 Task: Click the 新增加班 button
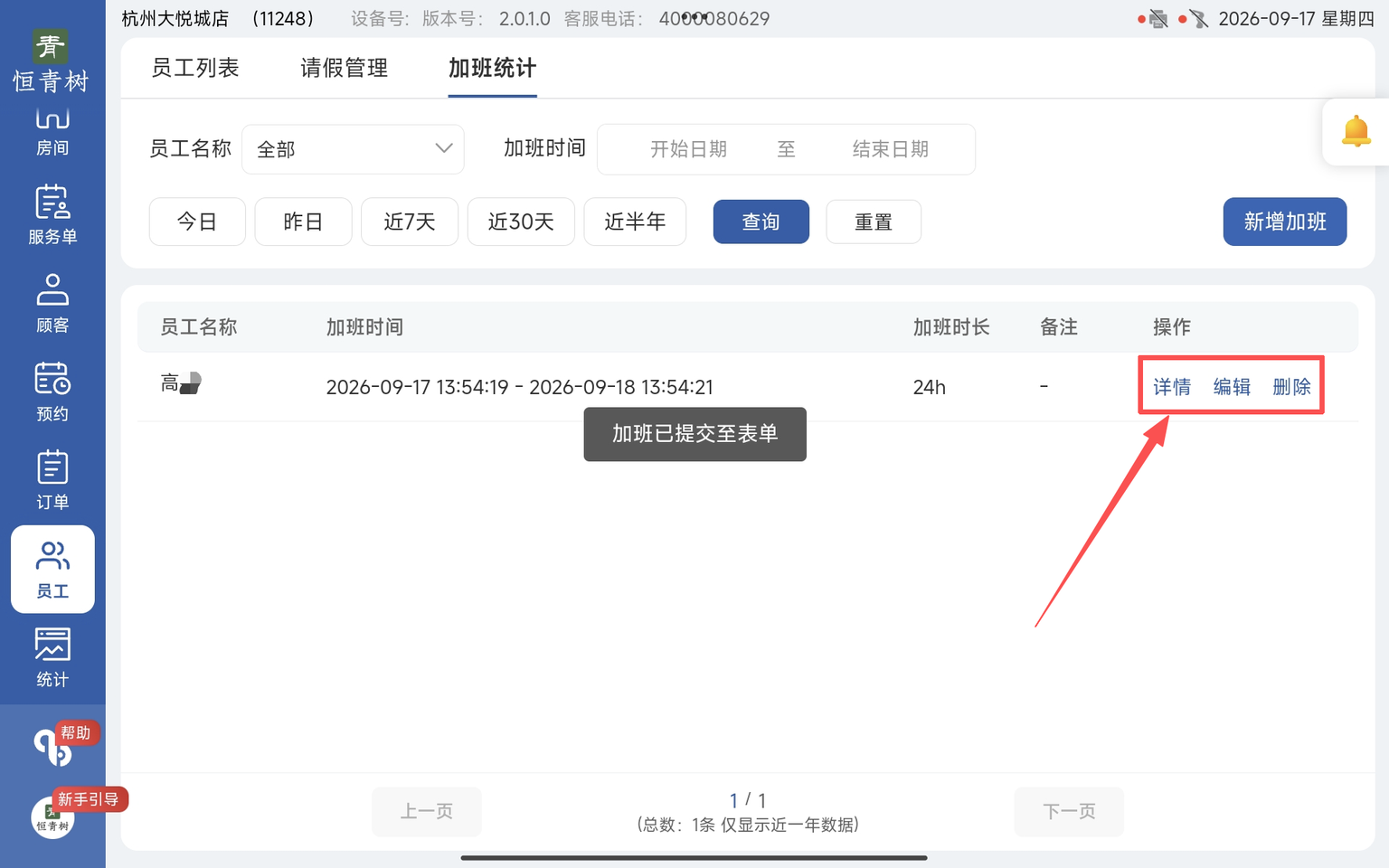point(1285,222)
